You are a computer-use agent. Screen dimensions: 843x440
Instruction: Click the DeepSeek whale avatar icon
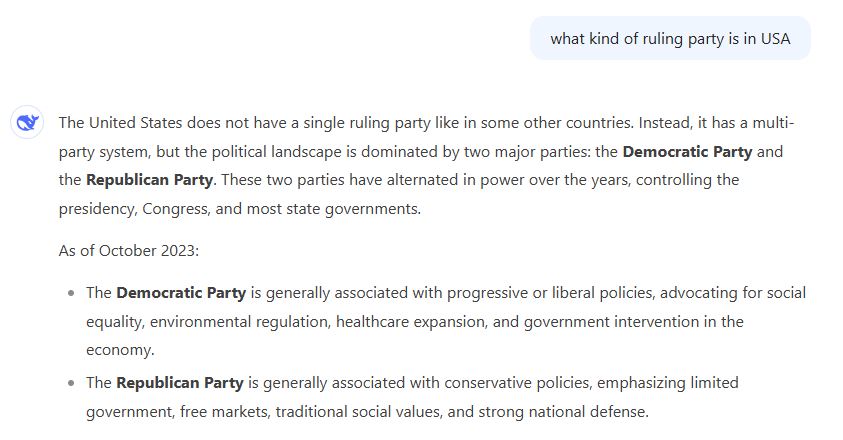(26, 124)
